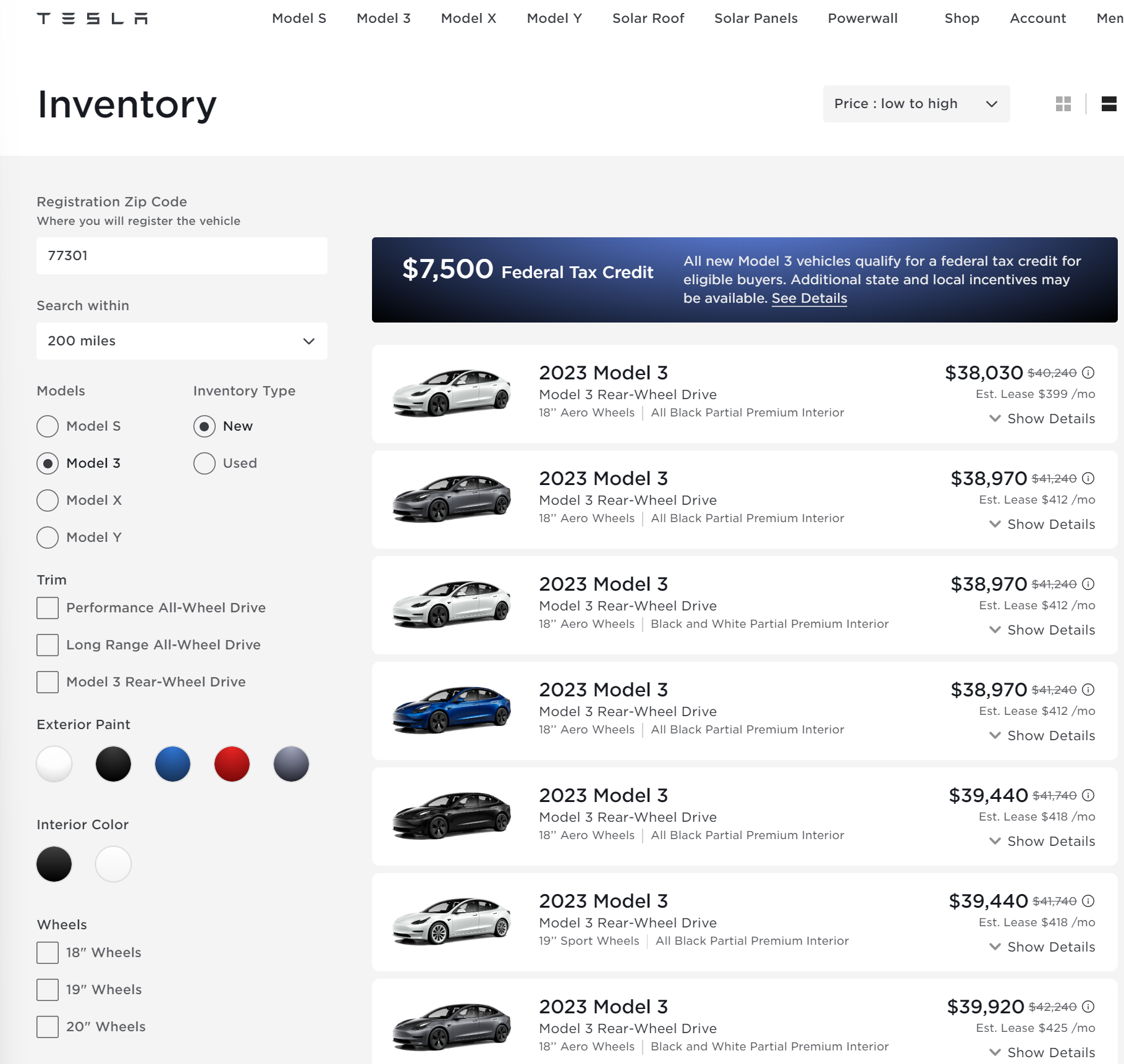Select white interior color swatch
Viewport: 1124px width, 1064px height.
[114, 864]
